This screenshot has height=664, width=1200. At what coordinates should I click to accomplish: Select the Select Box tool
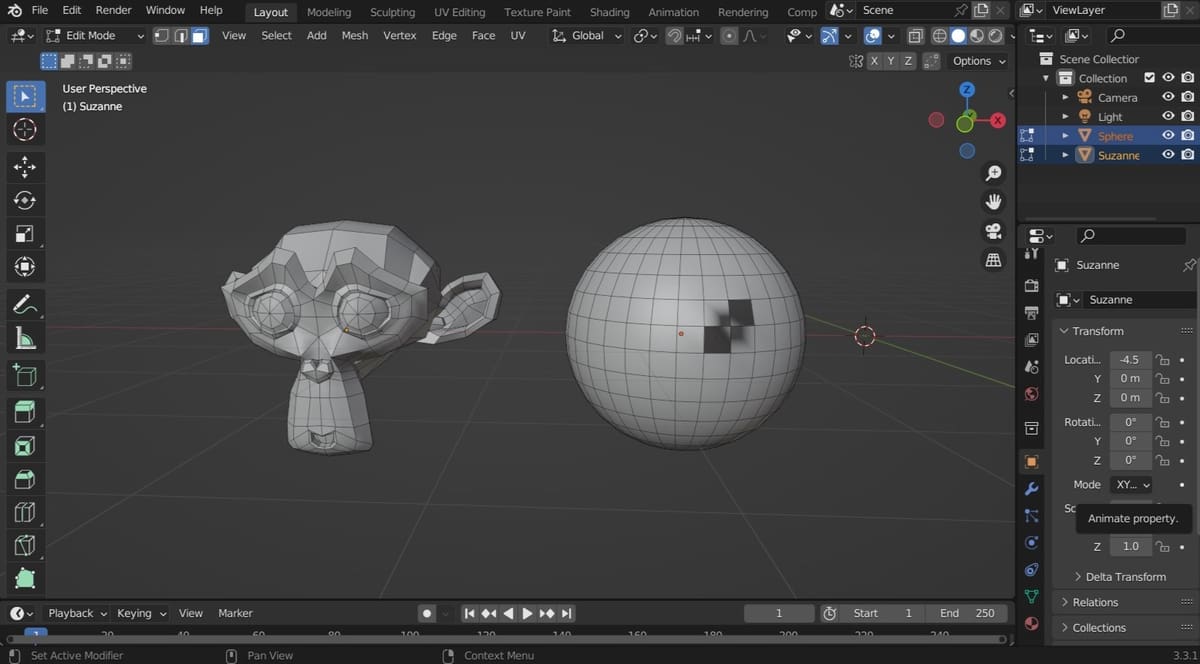point(25,96)
